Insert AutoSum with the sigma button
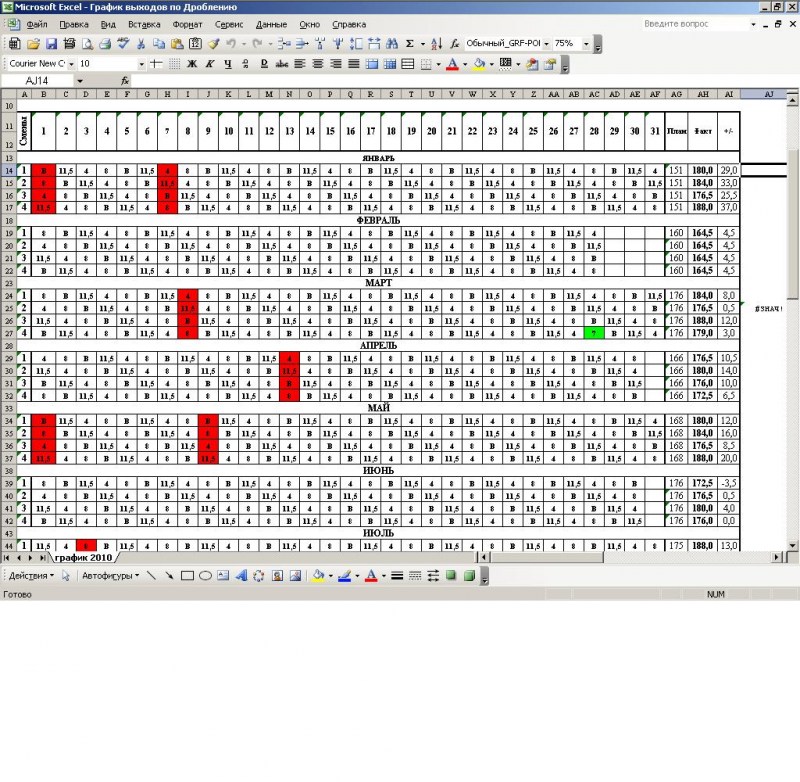The image size is (800, 782). (x=410, y=44)
